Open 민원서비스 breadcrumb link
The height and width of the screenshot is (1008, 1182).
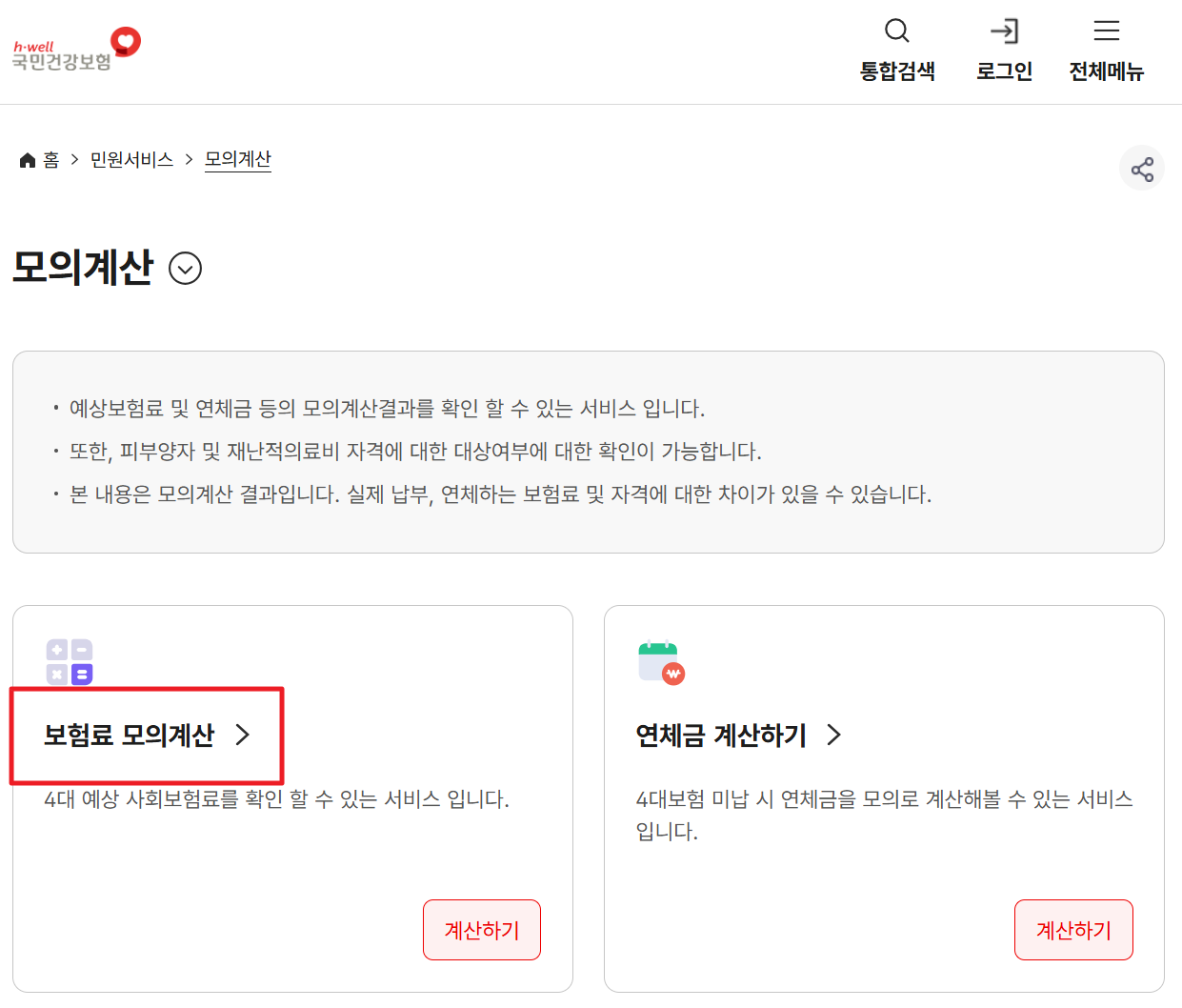point(131,160)
